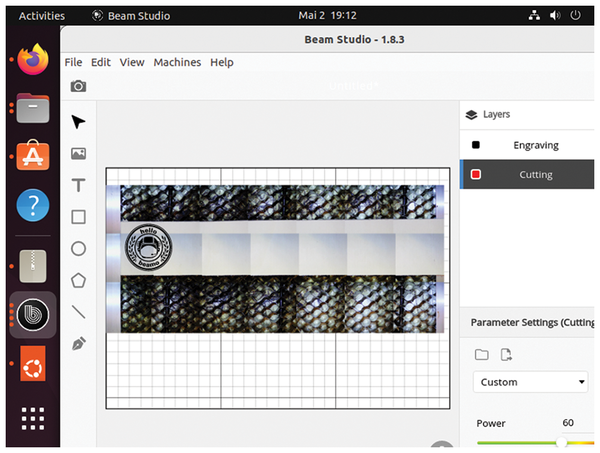Select the Engraving layer

pos(527,145)
